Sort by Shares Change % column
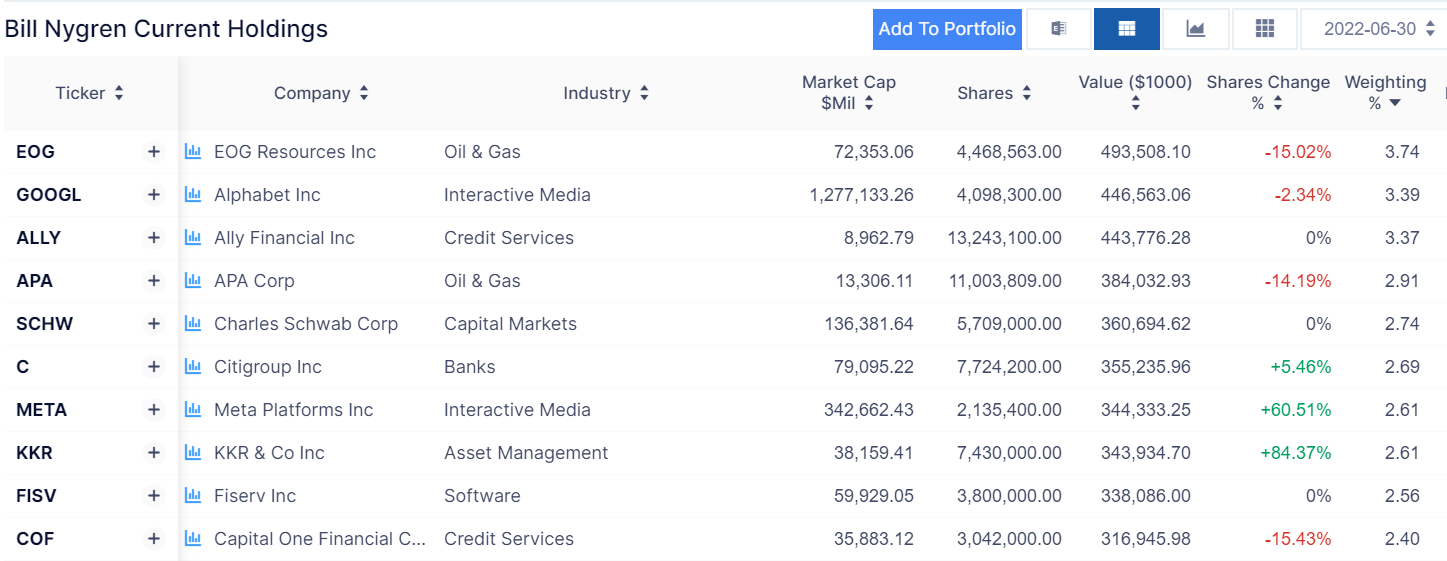Image resolution: width=1447 pixels, height=561 pixels. [x=1268, y=92]
